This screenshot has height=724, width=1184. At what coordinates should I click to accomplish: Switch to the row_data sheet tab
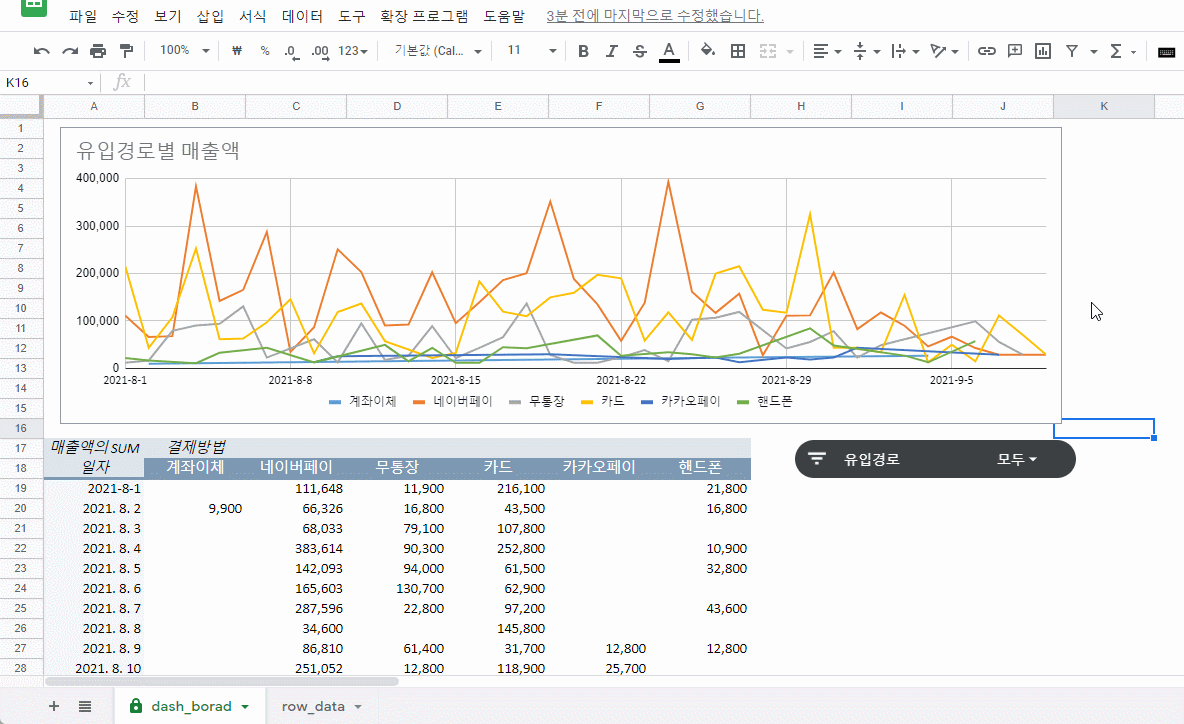pyautogui.click(x=313, y=707)
